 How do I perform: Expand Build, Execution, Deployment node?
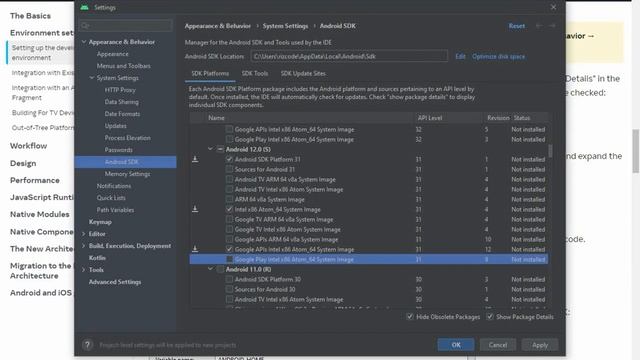point(84,246)
